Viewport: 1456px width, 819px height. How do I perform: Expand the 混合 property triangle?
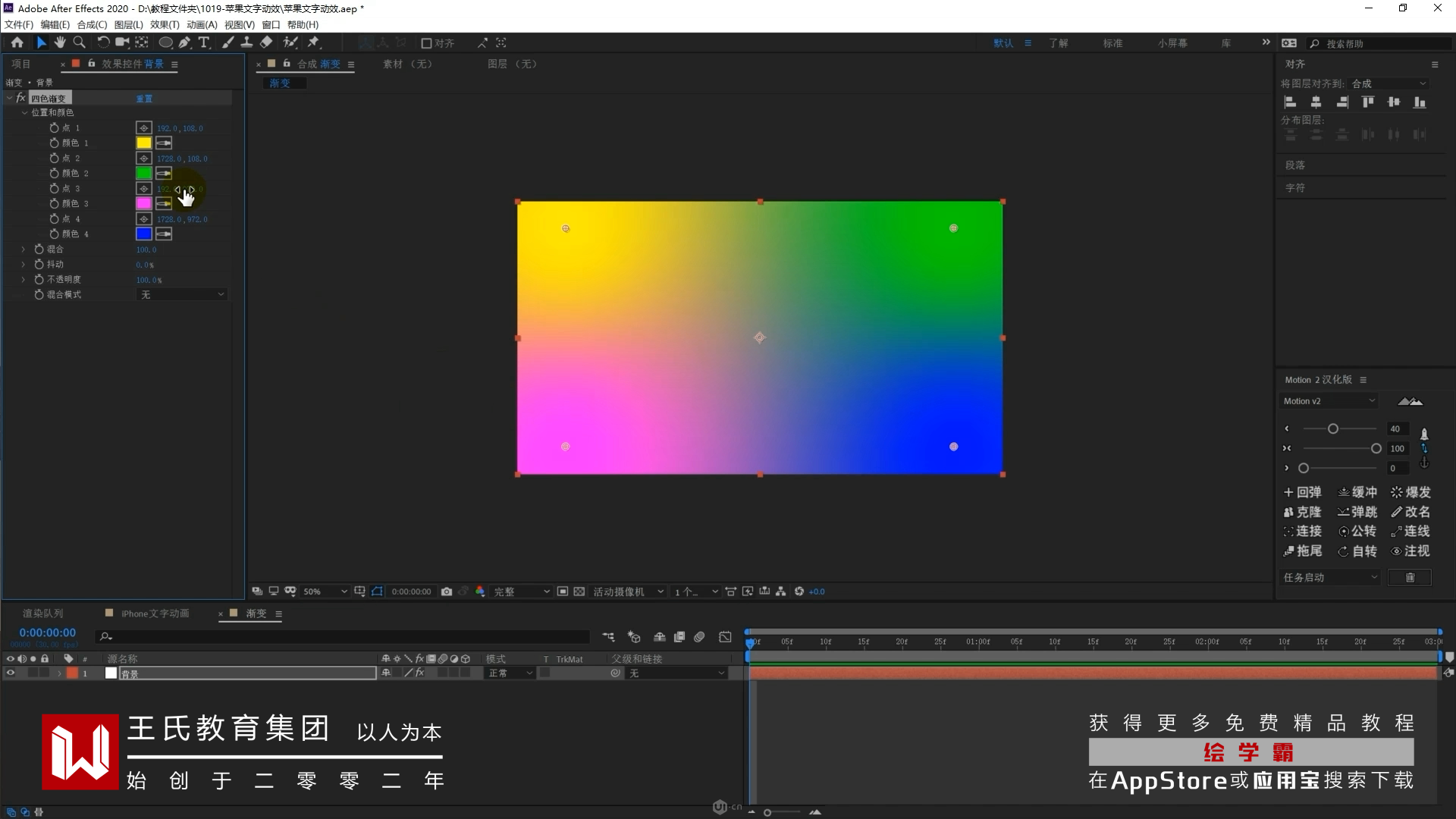click(24, 249)
